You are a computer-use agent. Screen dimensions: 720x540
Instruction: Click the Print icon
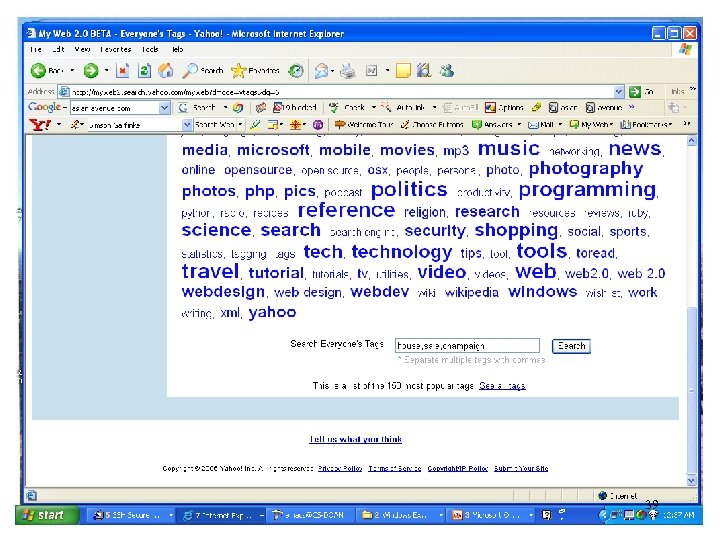[348, 71]
